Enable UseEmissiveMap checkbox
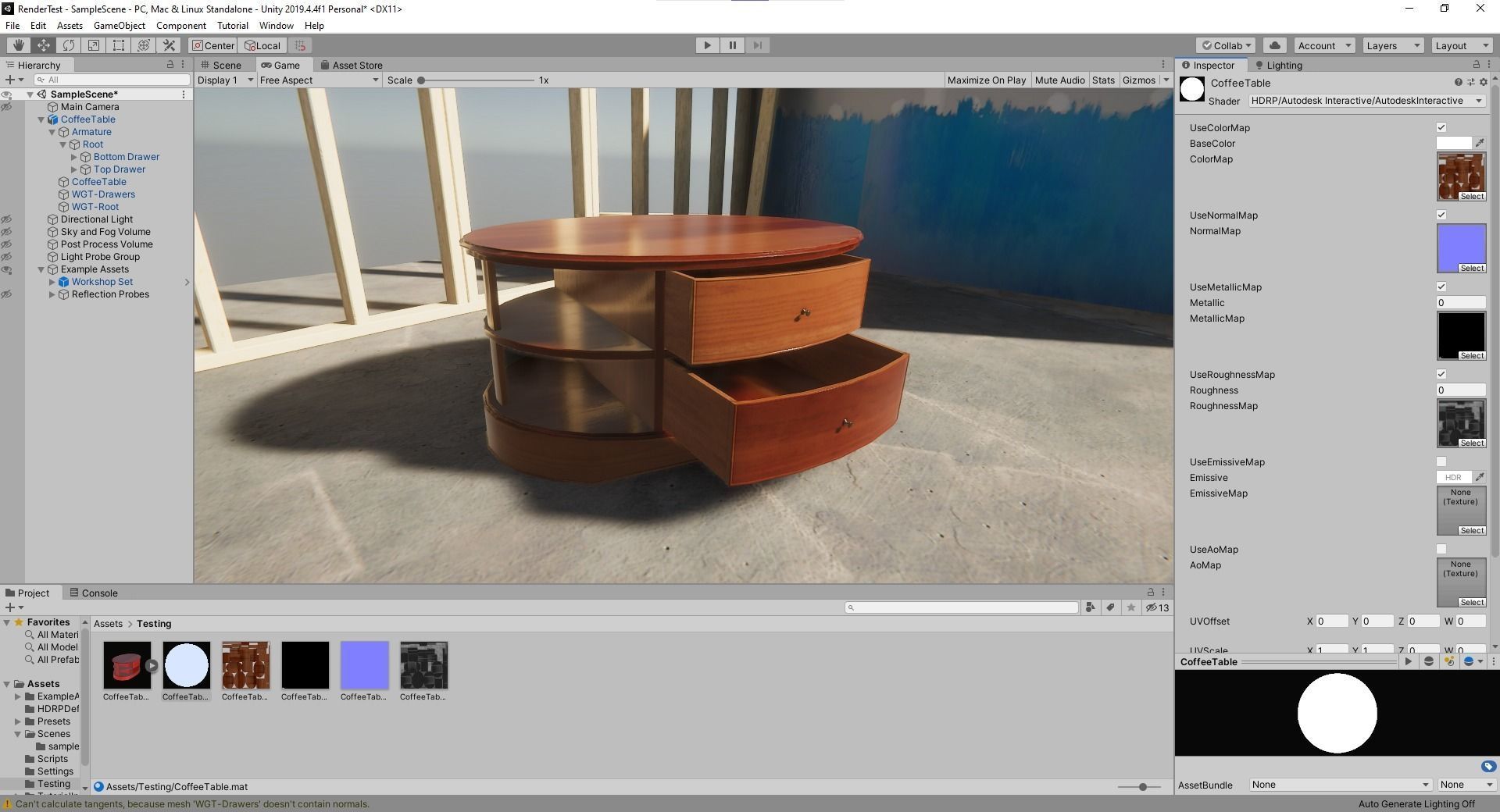This screenshot has height=812, width=1500. pyautogui.click(x=1441, y=461)
